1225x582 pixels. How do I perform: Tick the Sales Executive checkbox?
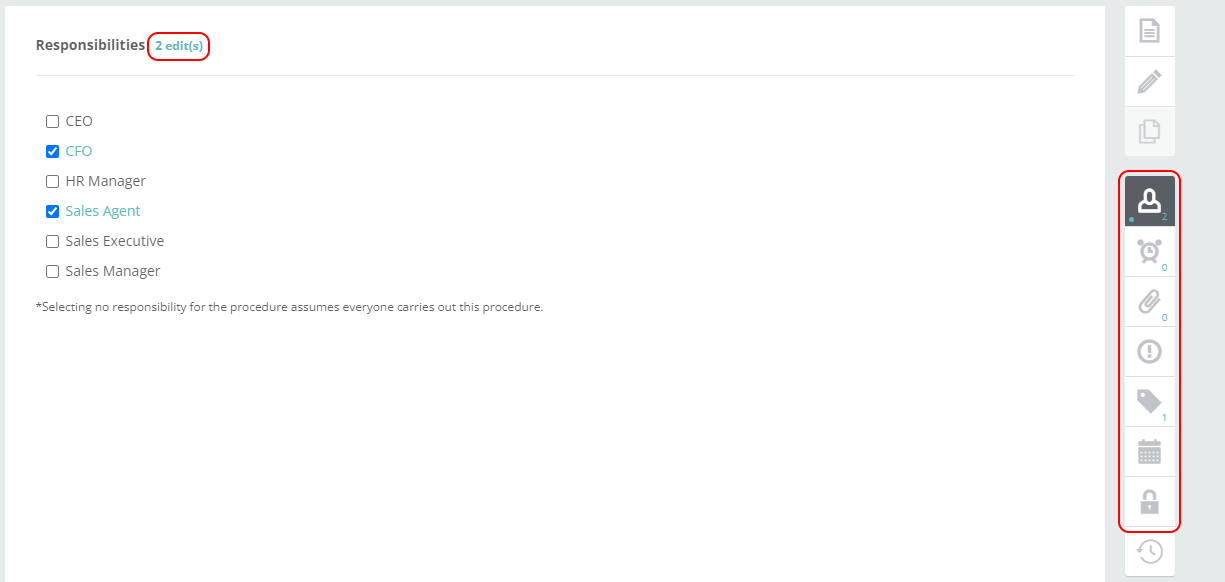click(53, 242)
